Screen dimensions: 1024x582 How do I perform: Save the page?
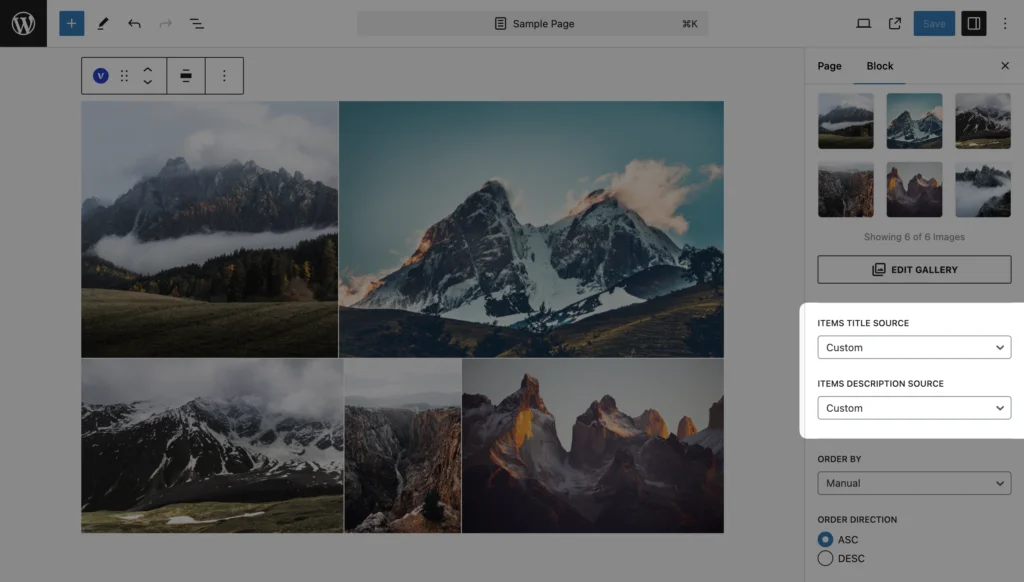coord(934,24)
